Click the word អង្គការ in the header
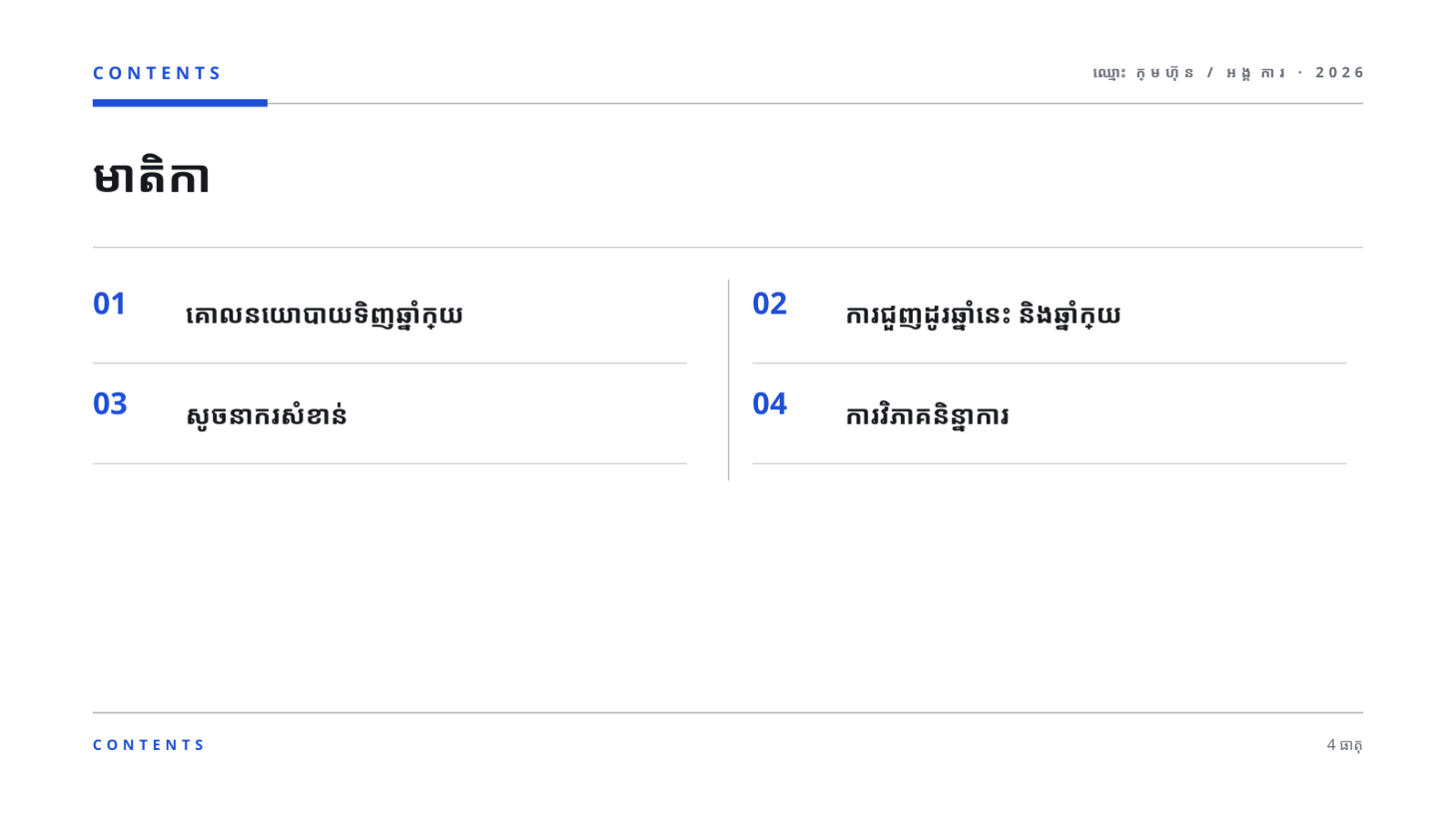Screen dimensions: 1456x820 pyautogui.click(x=1255, y=73)
